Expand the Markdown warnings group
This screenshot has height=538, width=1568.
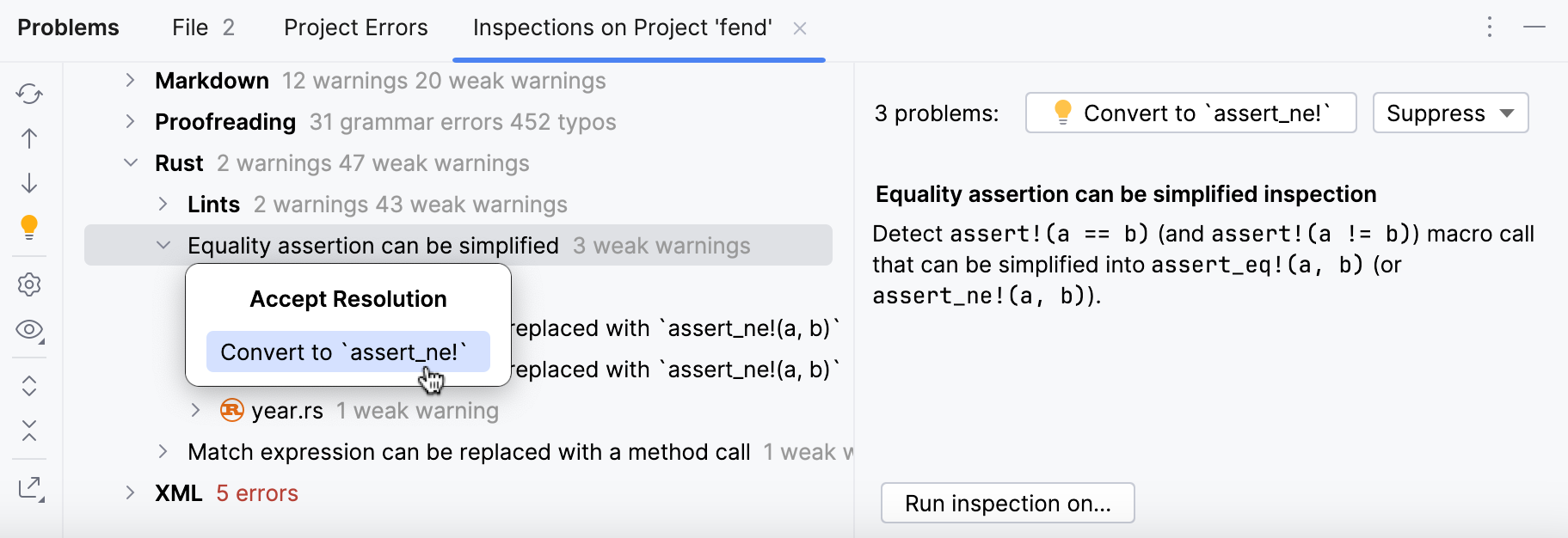pyautogui.click(x=130, y=80)
